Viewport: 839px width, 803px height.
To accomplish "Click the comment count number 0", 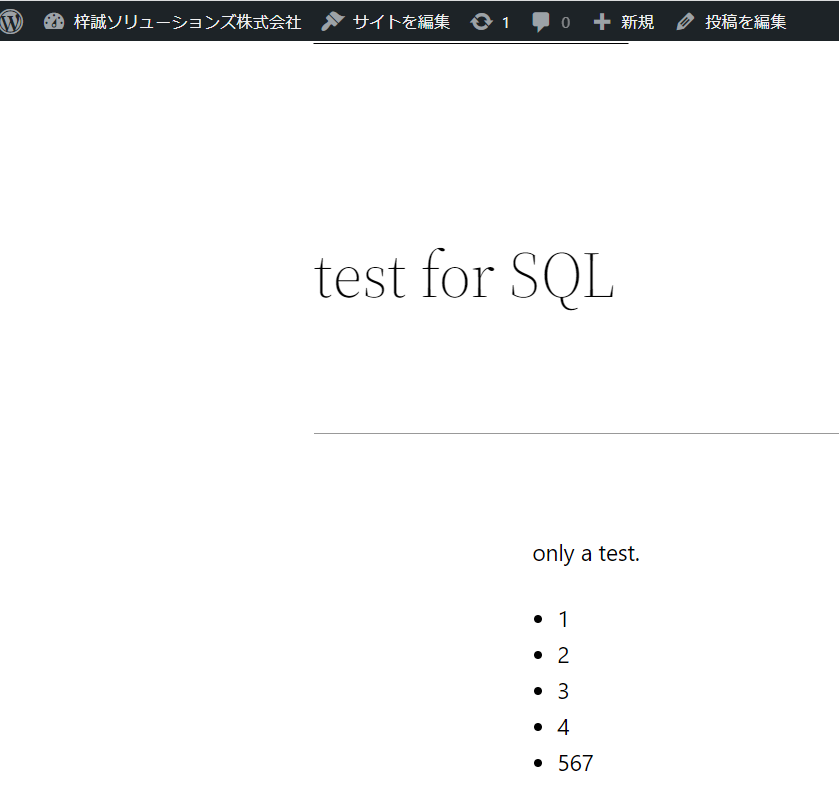I will point(565,22).
